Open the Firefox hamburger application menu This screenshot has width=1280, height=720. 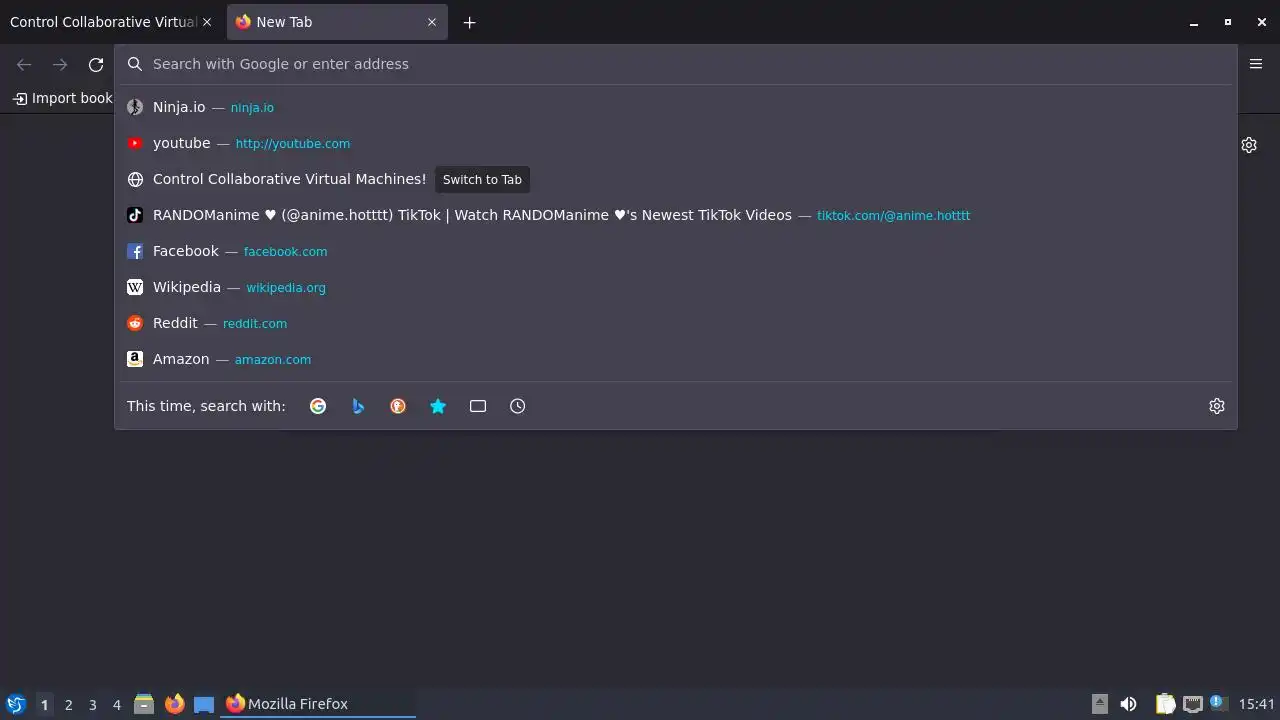1256,64
